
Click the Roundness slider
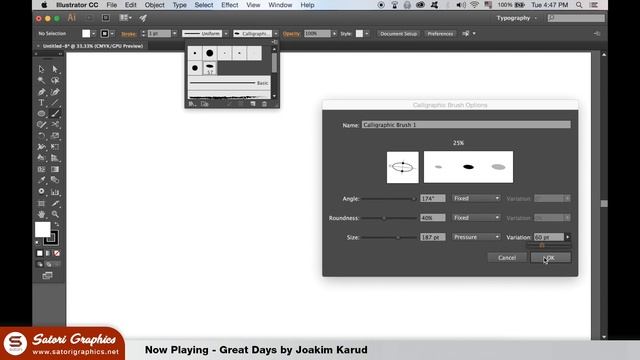coord(389,218)
